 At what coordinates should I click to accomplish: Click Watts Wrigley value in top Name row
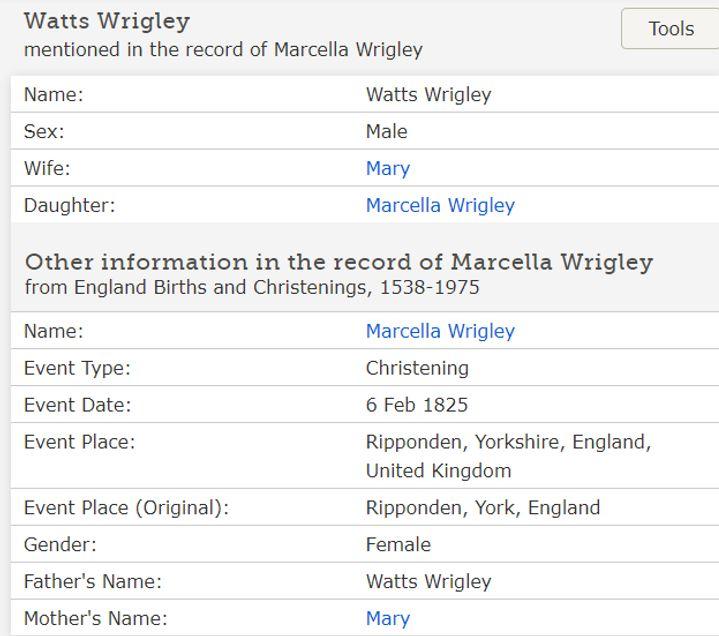(428, 95)
